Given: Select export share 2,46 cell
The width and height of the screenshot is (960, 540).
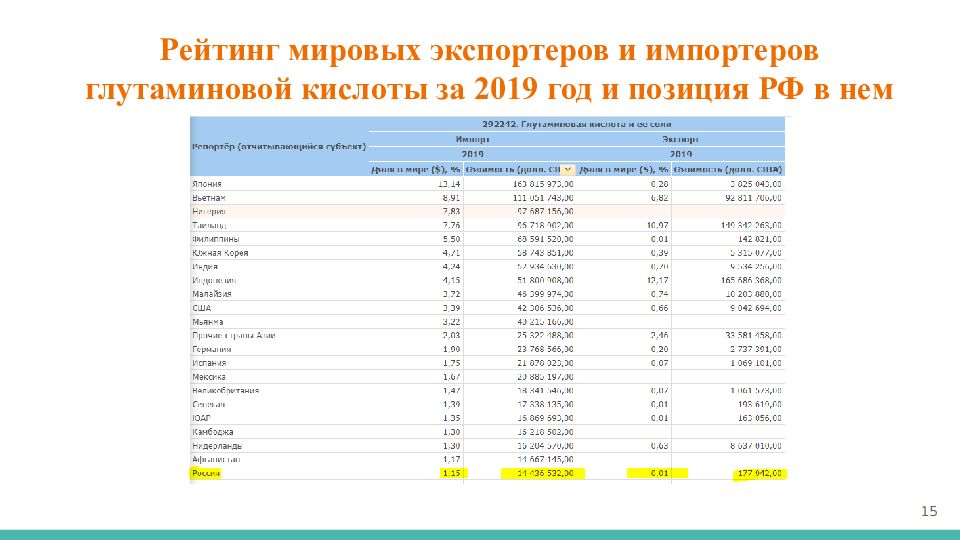Looking at the screenshot, I should [659, 336].
